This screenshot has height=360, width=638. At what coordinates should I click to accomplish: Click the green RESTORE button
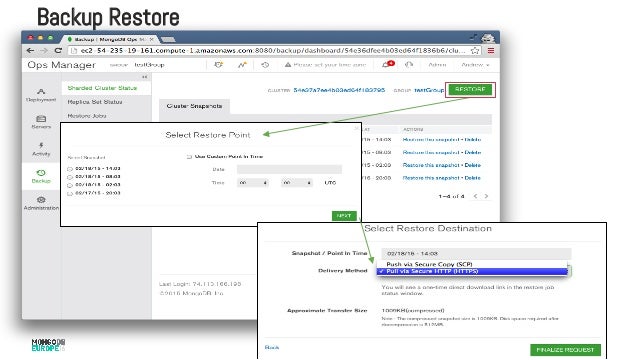pos(470,89)
